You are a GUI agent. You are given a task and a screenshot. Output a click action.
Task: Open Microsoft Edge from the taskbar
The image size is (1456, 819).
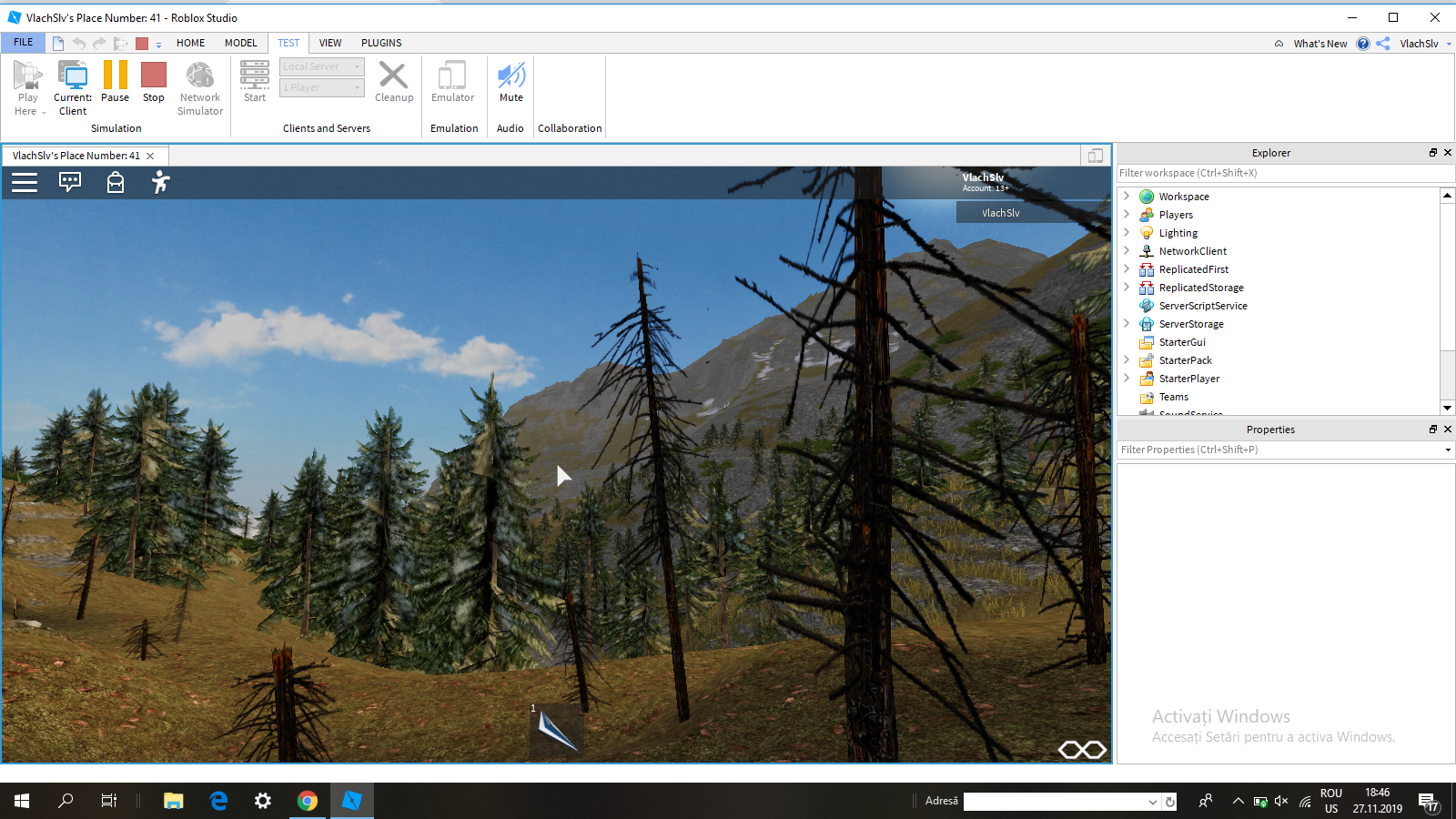point(218,801)
